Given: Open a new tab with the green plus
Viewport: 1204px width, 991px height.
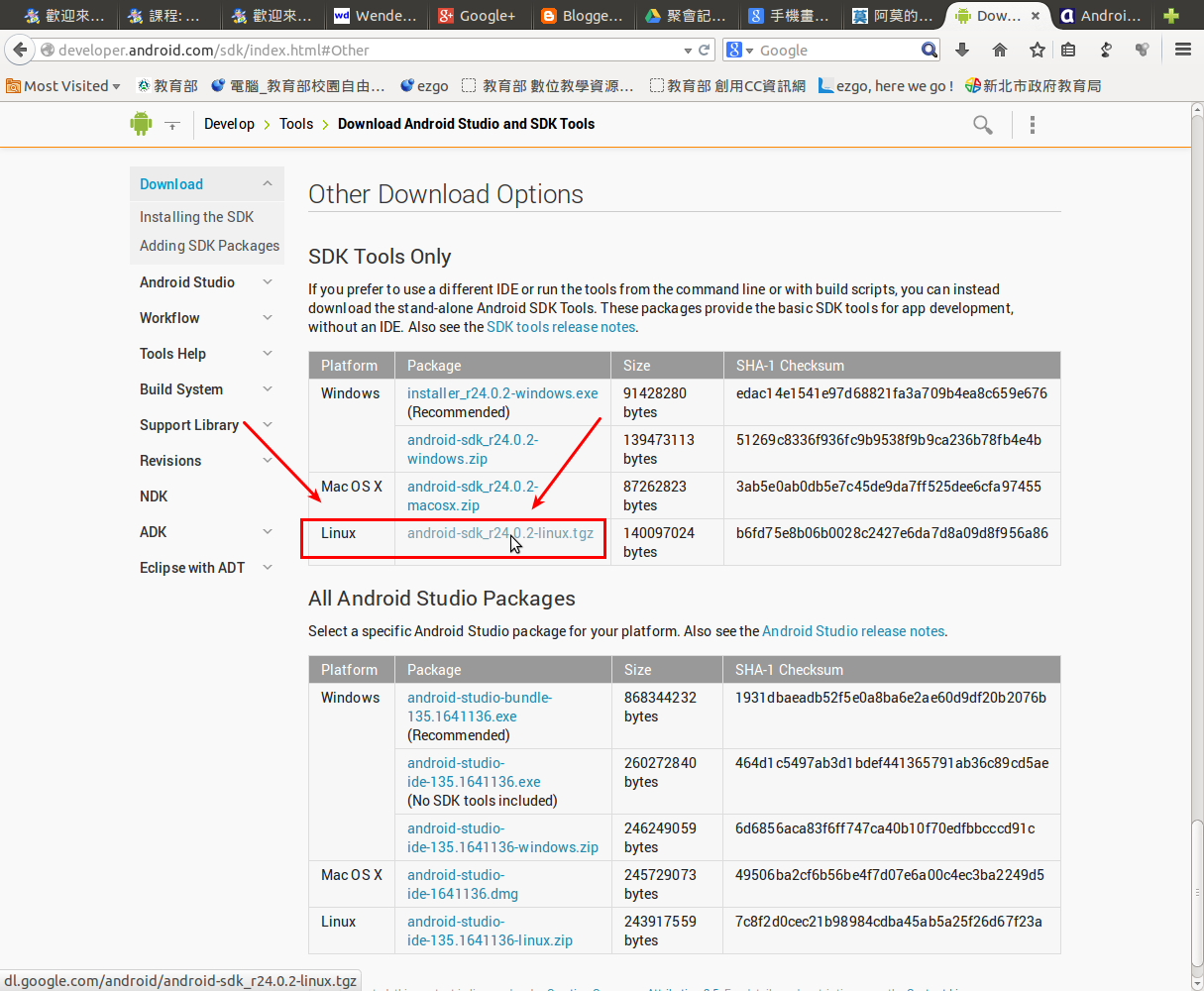Looking at the screenshot, I should [1171, 16].
